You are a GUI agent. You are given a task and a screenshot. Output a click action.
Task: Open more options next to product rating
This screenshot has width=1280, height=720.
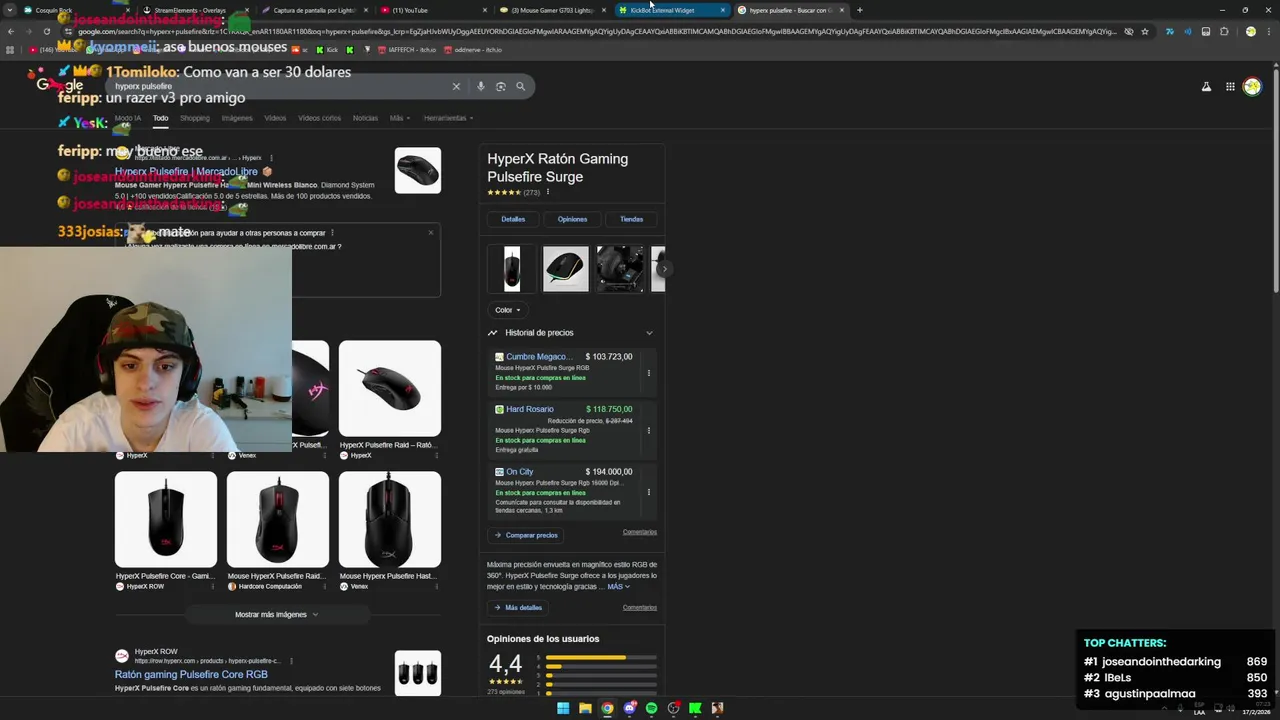point(547,192)
